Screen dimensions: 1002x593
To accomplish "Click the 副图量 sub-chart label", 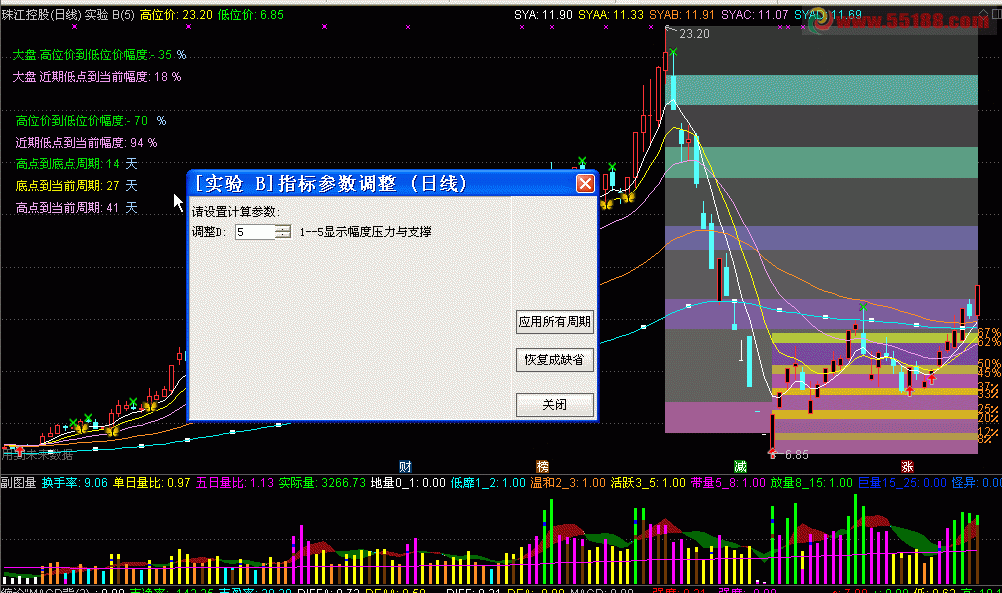I will (19, 483).
